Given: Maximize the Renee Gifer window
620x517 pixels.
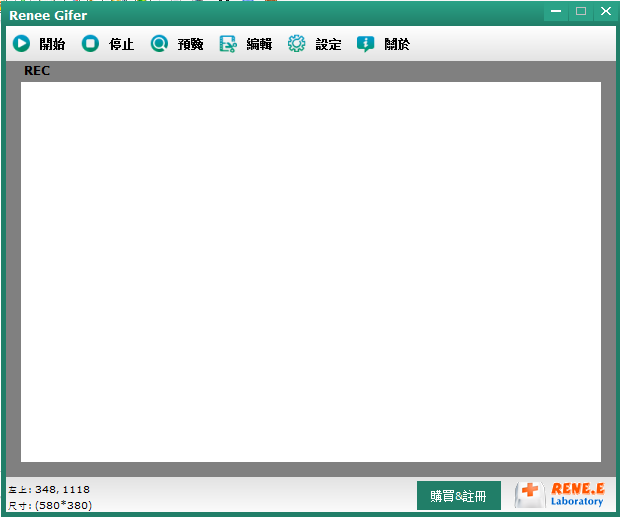Looking at the screenshot, I should point(581,11).
